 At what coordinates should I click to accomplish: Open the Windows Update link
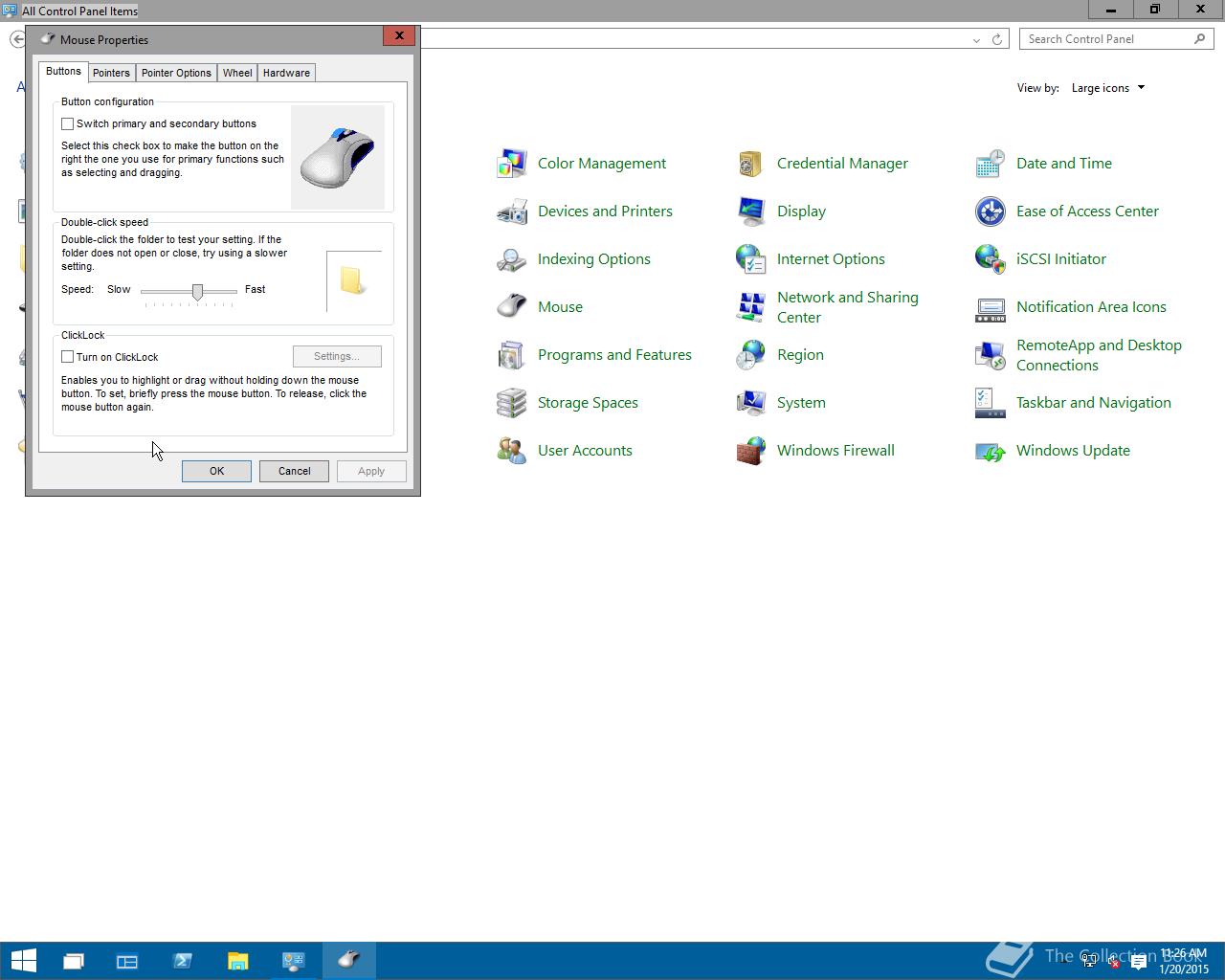click(x=1073, y=451)
